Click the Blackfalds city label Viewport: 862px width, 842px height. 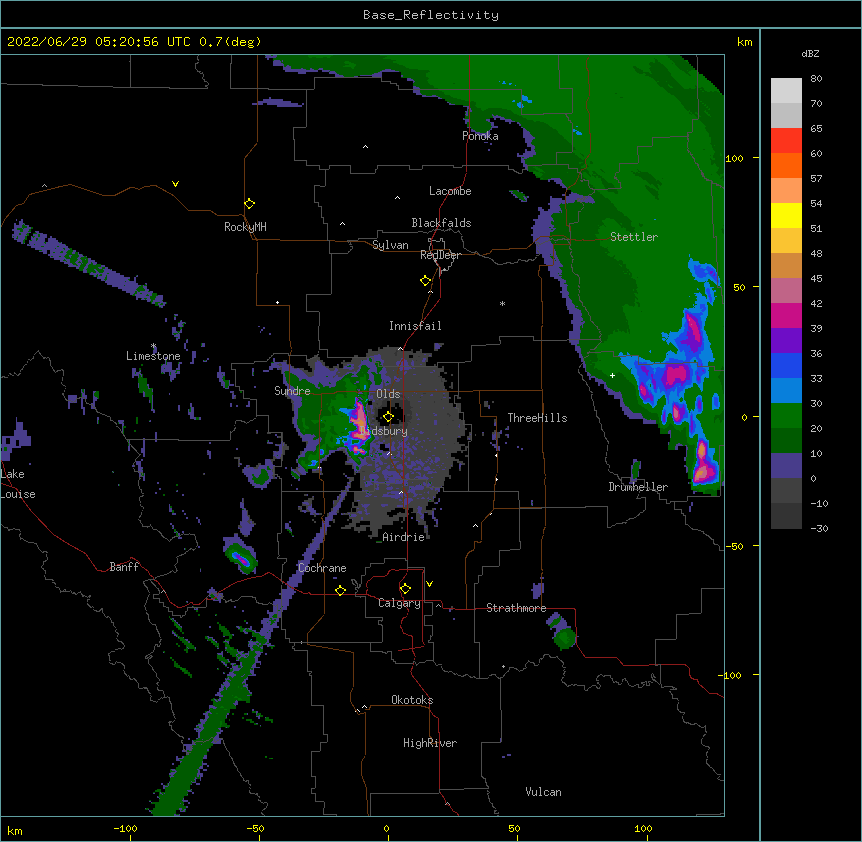(x=441, y=223)
